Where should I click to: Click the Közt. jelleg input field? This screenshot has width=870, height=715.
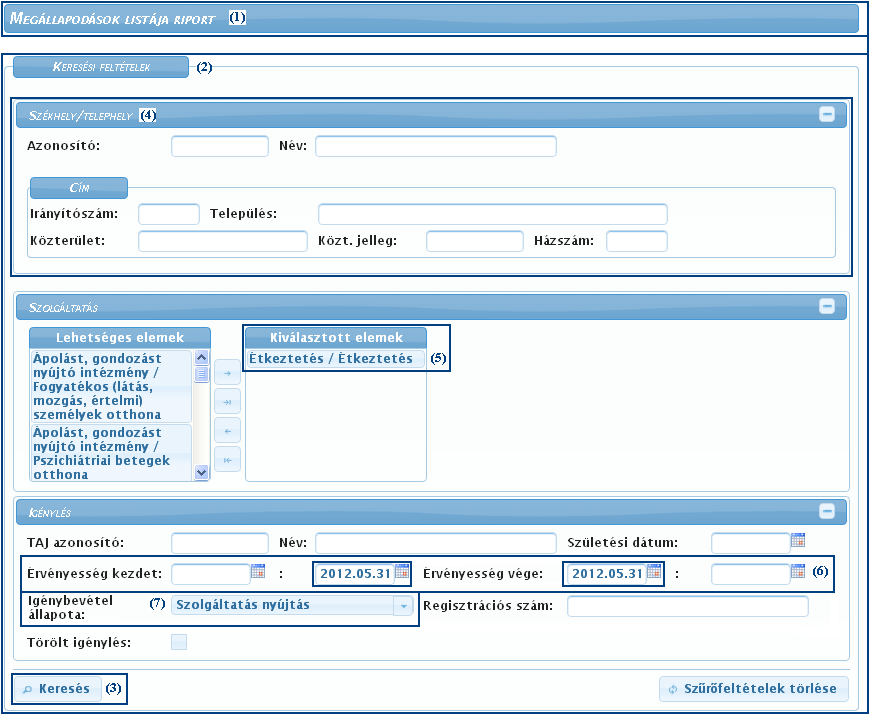tap(475, 241)
